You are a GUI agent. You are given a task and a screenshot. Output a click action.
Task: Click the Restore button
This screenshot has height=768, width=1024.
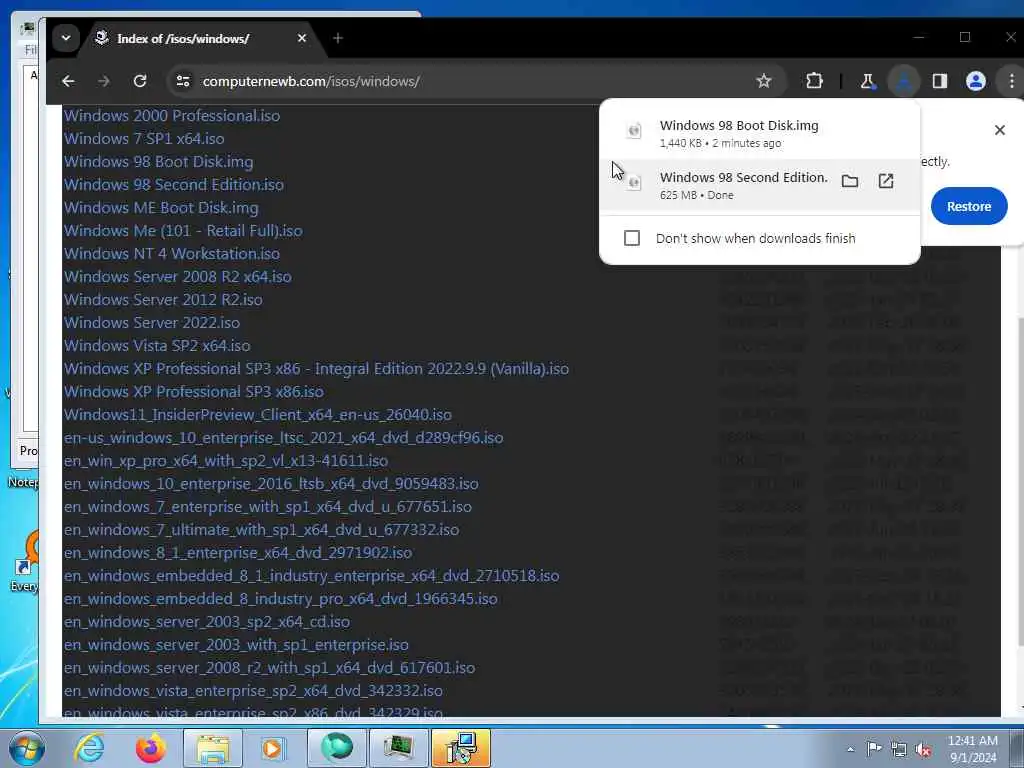tap(968, 206)
